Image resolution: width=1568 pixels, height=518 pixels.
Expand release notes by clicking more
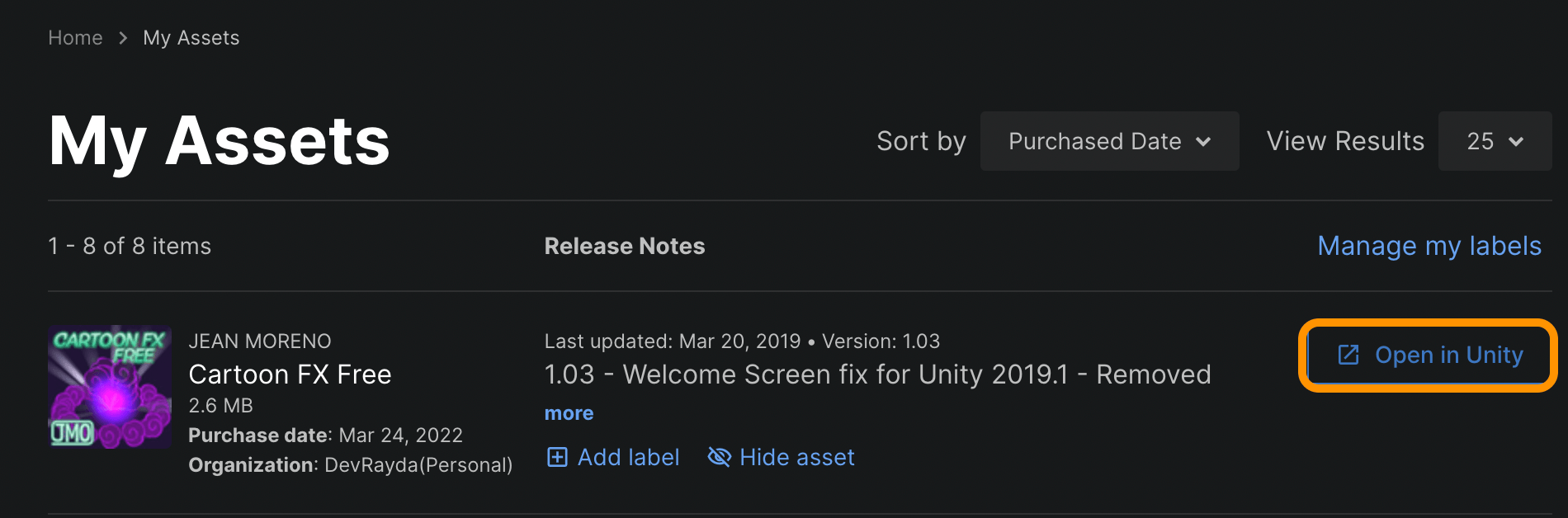(x=568, y=412)
